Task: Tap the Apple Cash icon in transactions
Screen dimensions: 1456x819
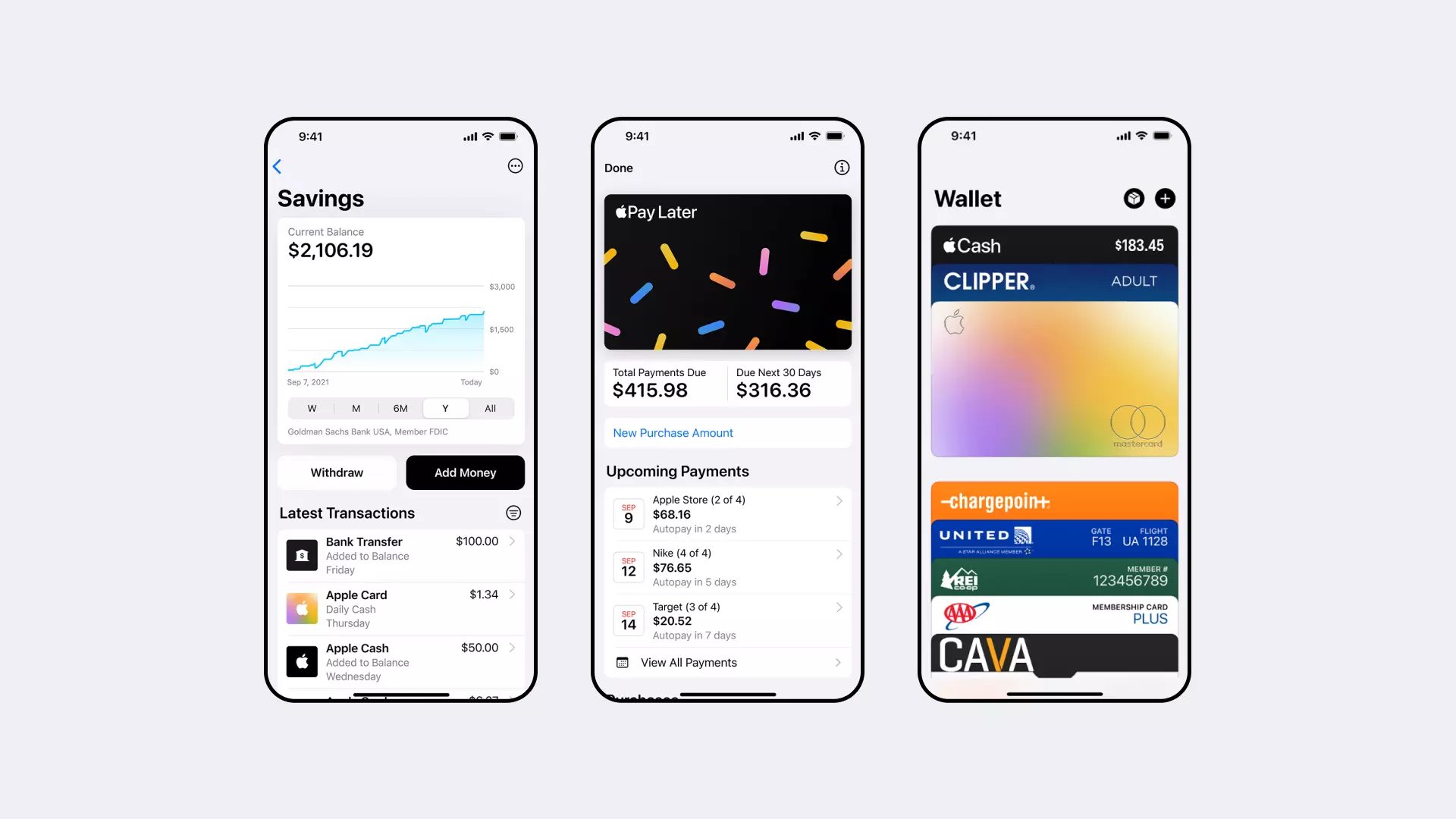Action: 302,659
